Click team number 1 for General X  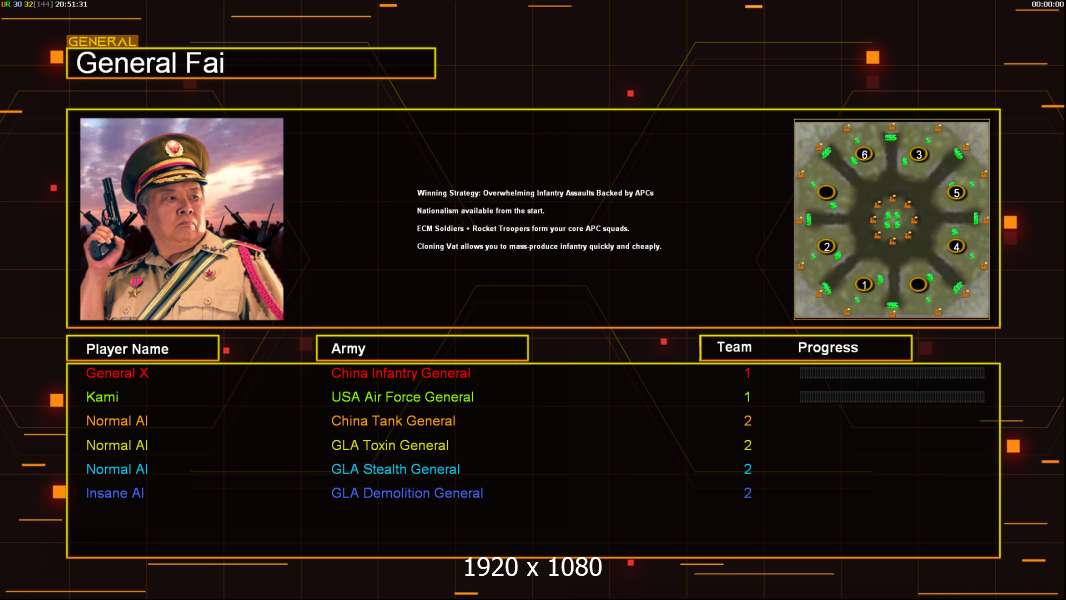coord(748,373)
